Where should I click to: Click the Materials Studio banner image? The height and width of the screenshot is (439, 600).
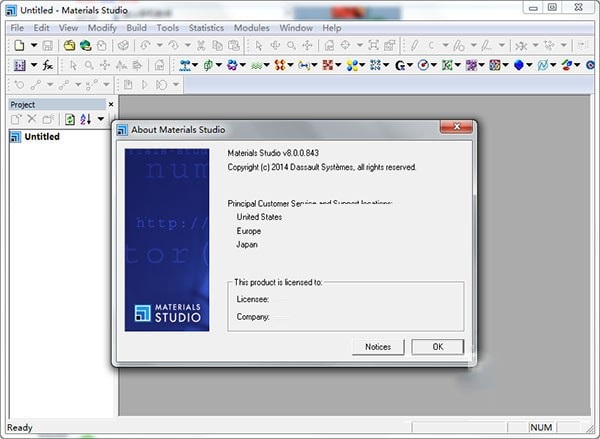point(167,240)
